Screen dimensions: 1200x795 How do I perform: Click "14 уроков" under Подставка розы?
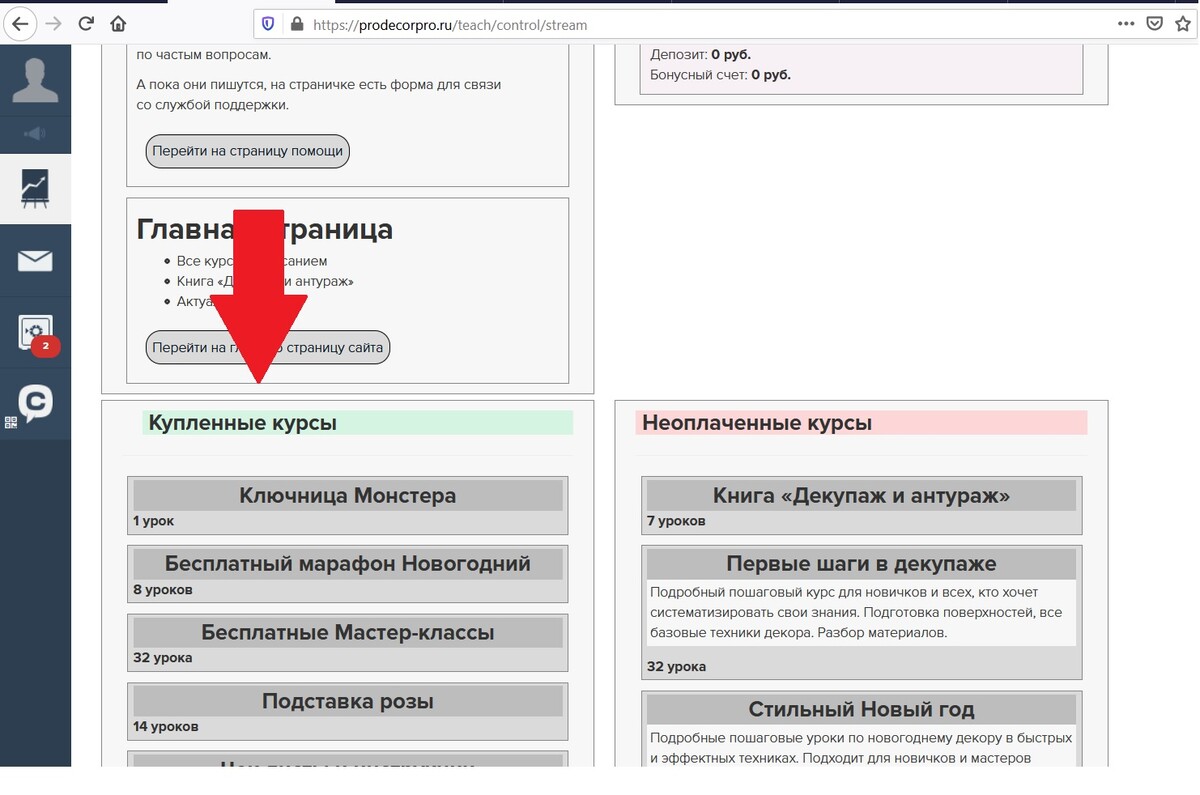(x=166, y=726)
